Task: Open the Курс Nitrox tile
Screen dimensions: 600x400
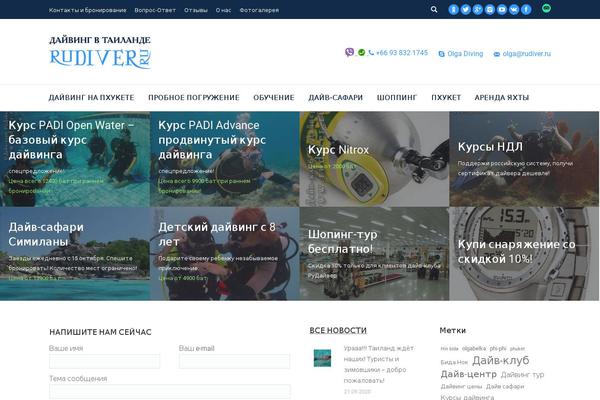Action: pyautogui.click(x=374, y=159)
